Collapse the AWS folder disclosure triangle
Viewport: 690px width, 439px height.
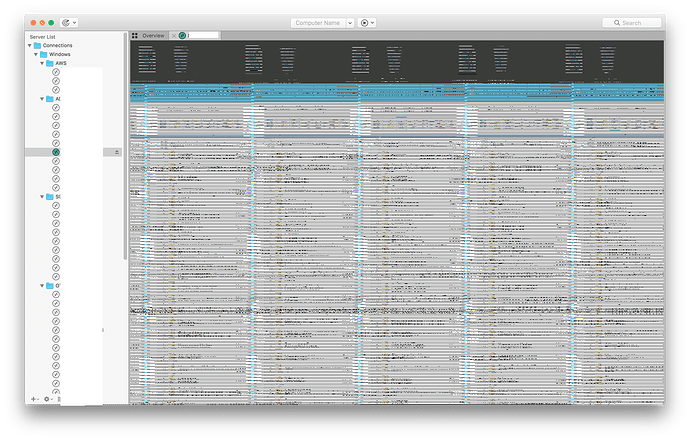point(41,63)
